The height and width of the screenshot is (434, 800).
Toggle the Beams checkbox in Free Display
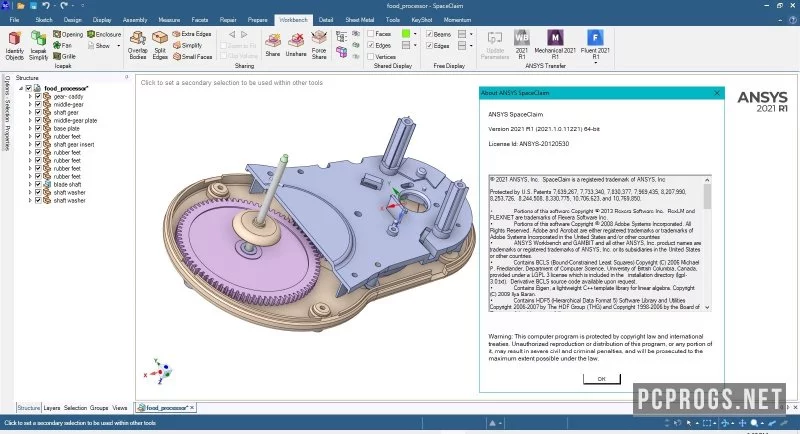click(429, 34)
